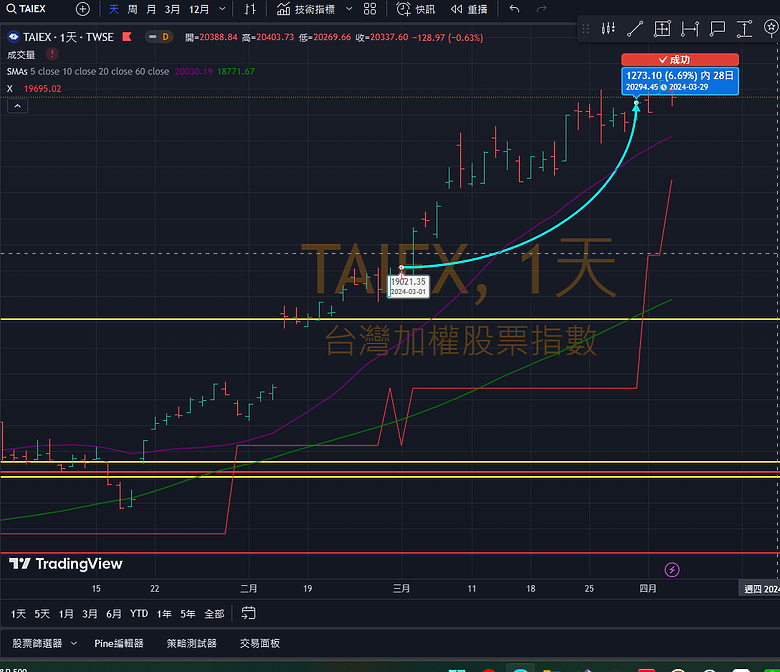The width and height of the screenshot is (780, 672).
Task: Set range to 5天
Action: point(42,614)
